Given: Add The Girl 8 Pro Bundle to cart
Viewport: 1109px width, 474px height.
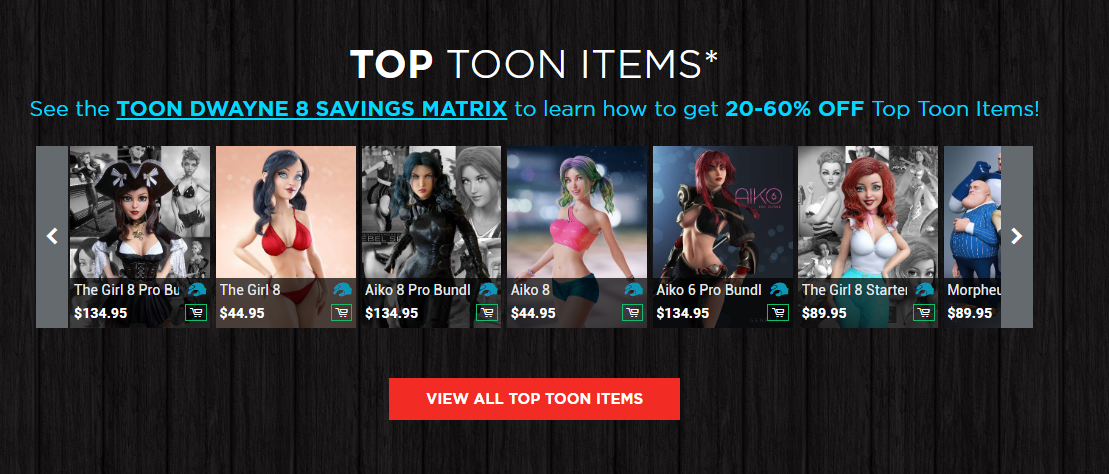Looking at the screenshot, I should [196, 313].
